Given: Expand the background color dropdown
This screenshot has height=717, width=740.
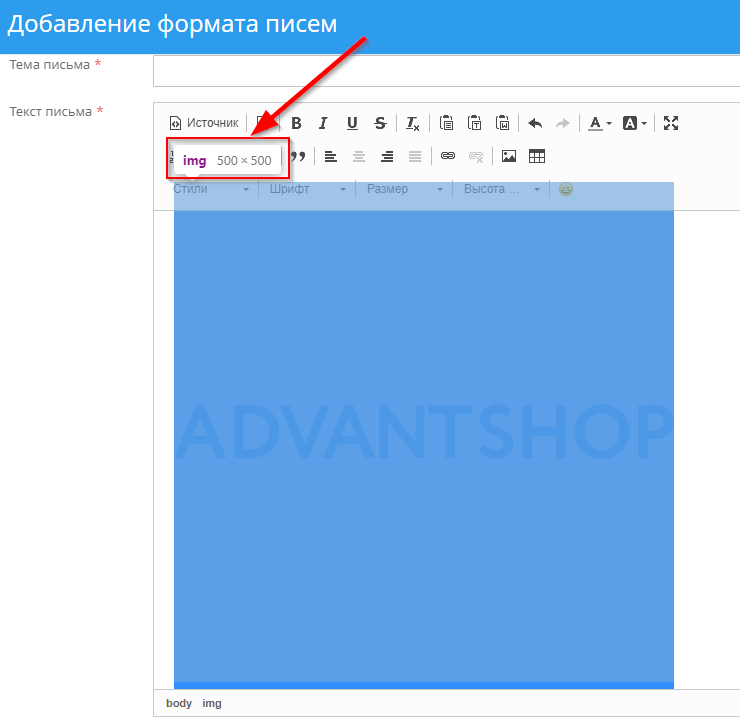Looking at the screenshot, I should (635, 123).
